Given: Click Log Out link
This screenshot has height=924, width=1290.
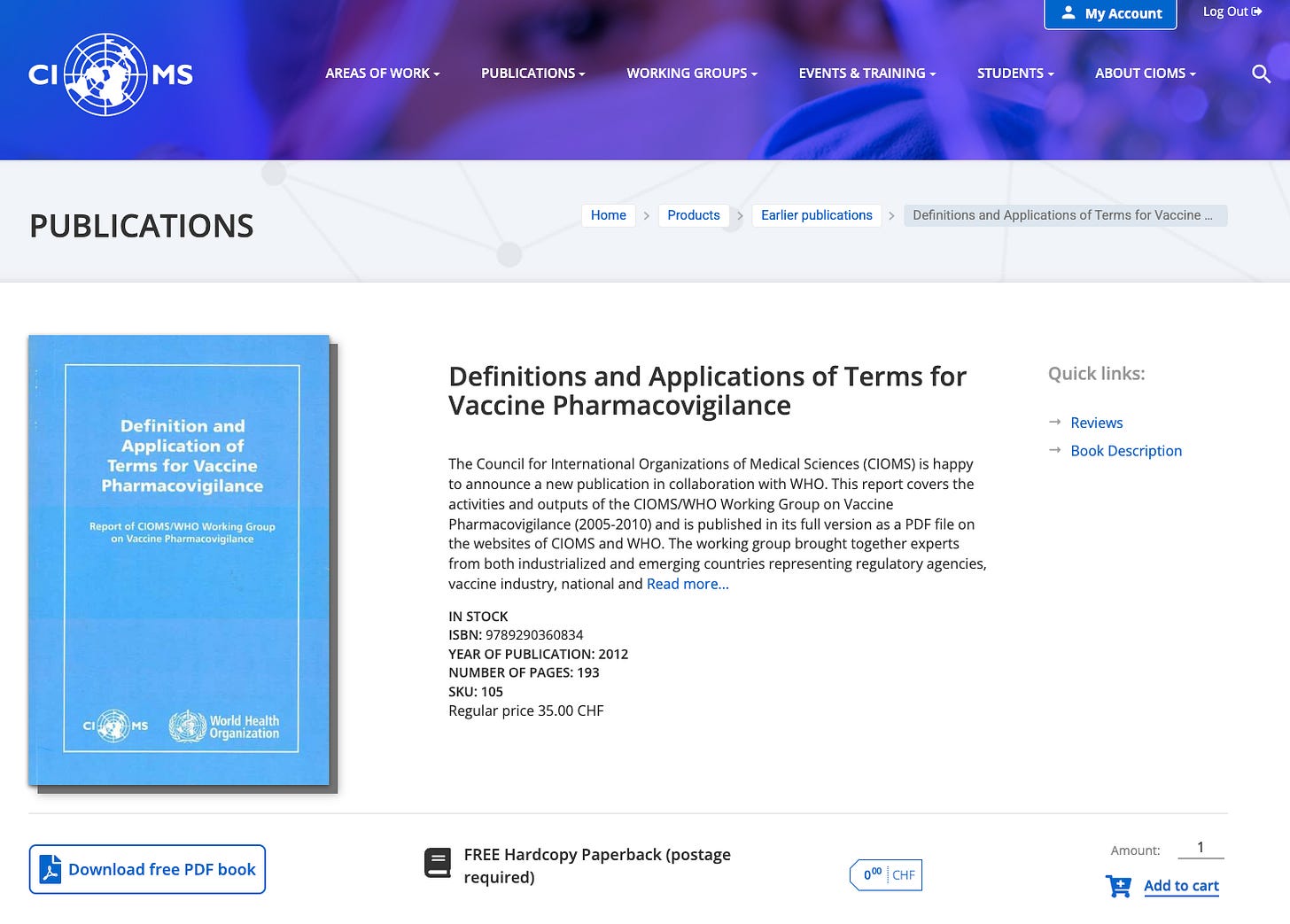Looking at the screenshot, I should coord(1232,12).
